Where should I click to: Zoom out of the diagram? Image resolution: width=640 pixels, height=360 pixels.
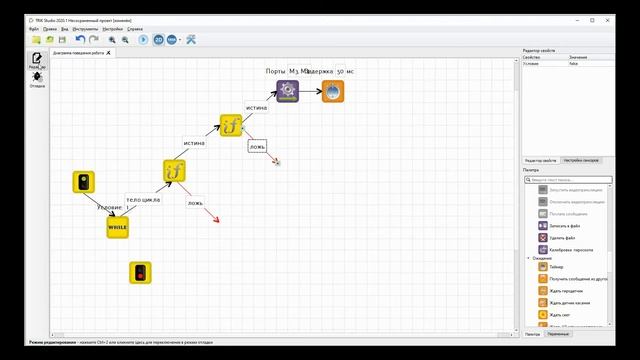click(125, 40)
